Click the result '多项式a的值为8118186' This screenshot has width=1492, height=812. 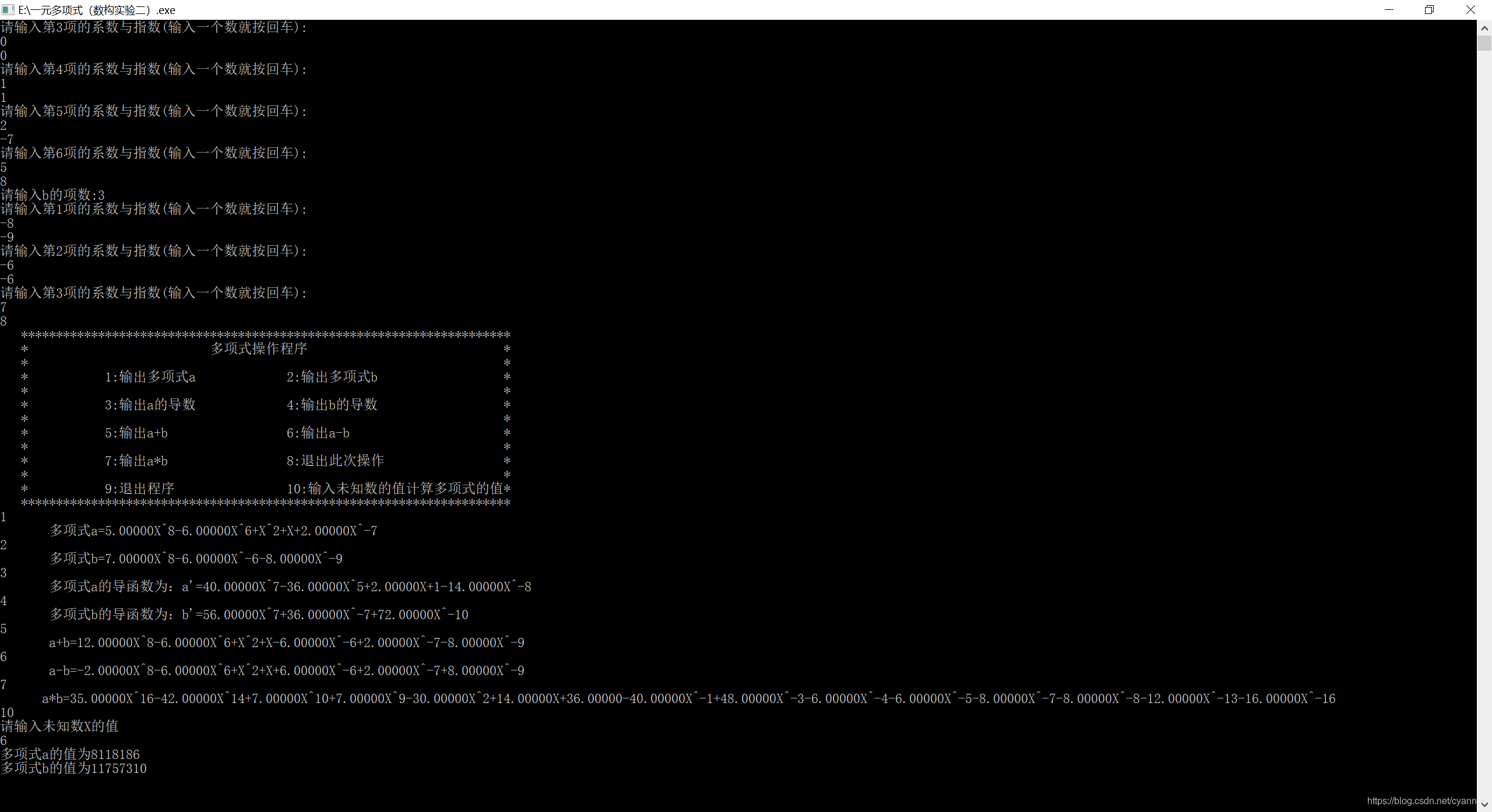(x=70, y=754)
